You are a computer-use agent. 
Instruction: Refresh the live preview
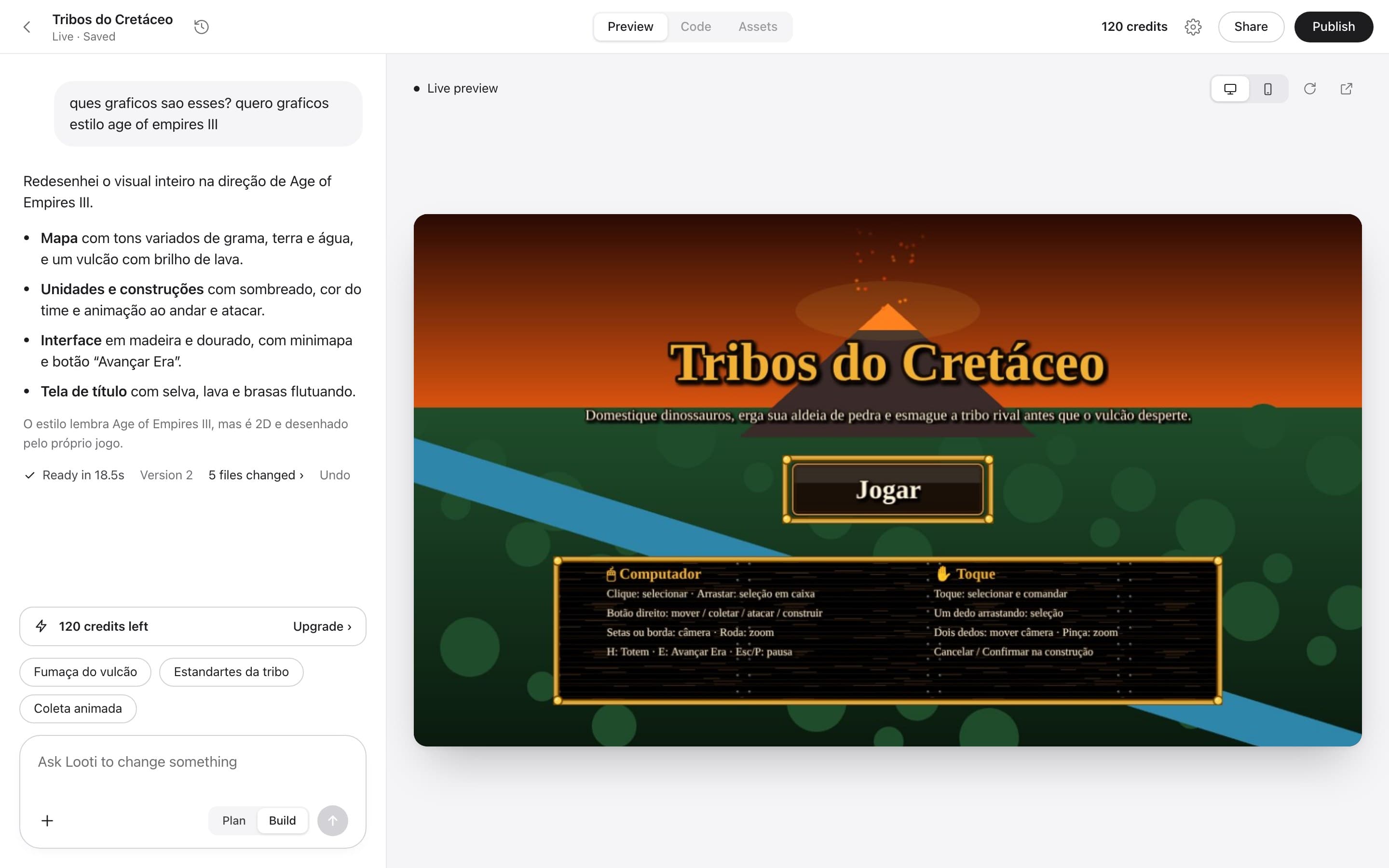[x=1310, y=89]
